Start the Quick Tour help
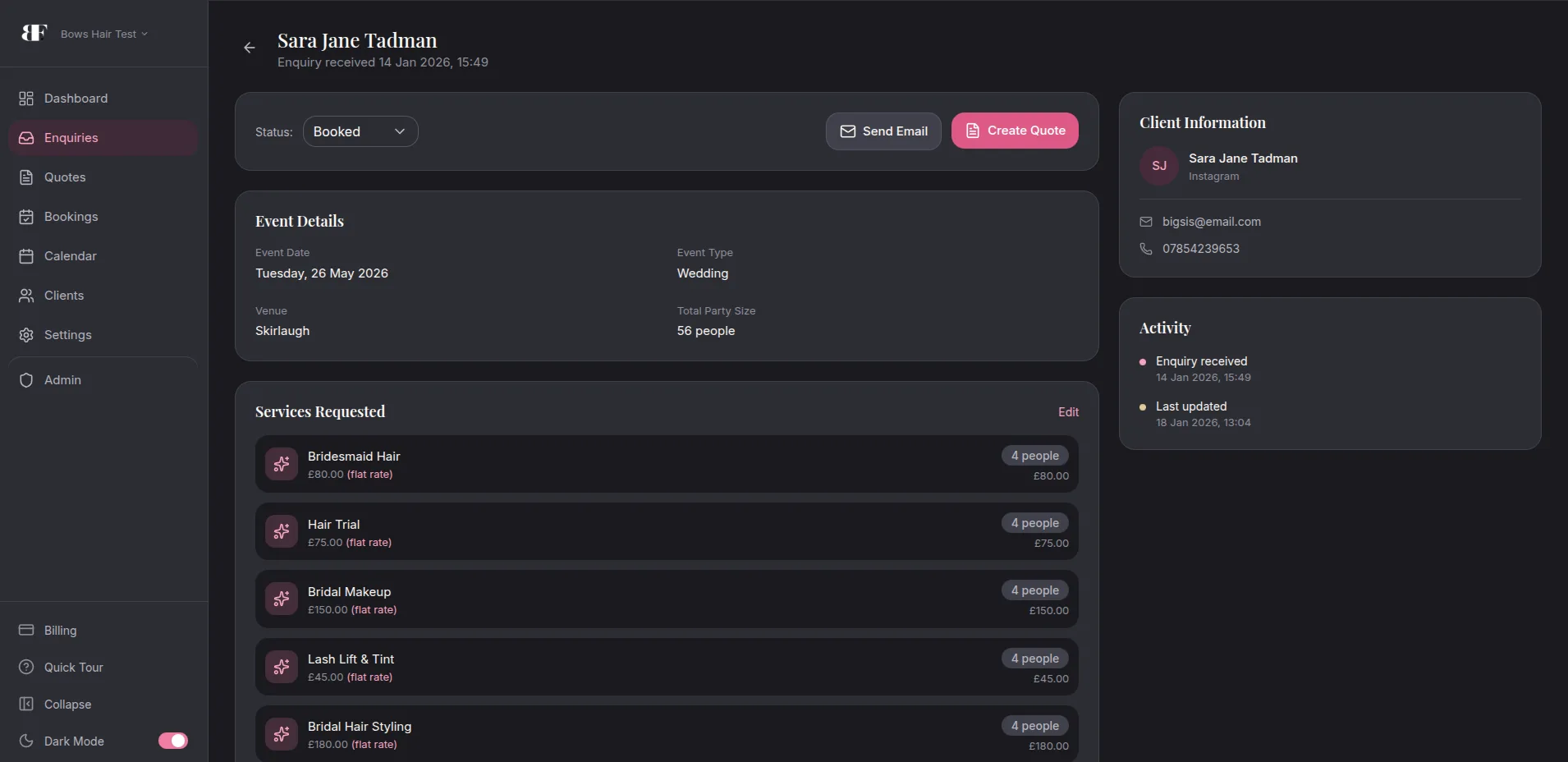 (x=73, y=668)
